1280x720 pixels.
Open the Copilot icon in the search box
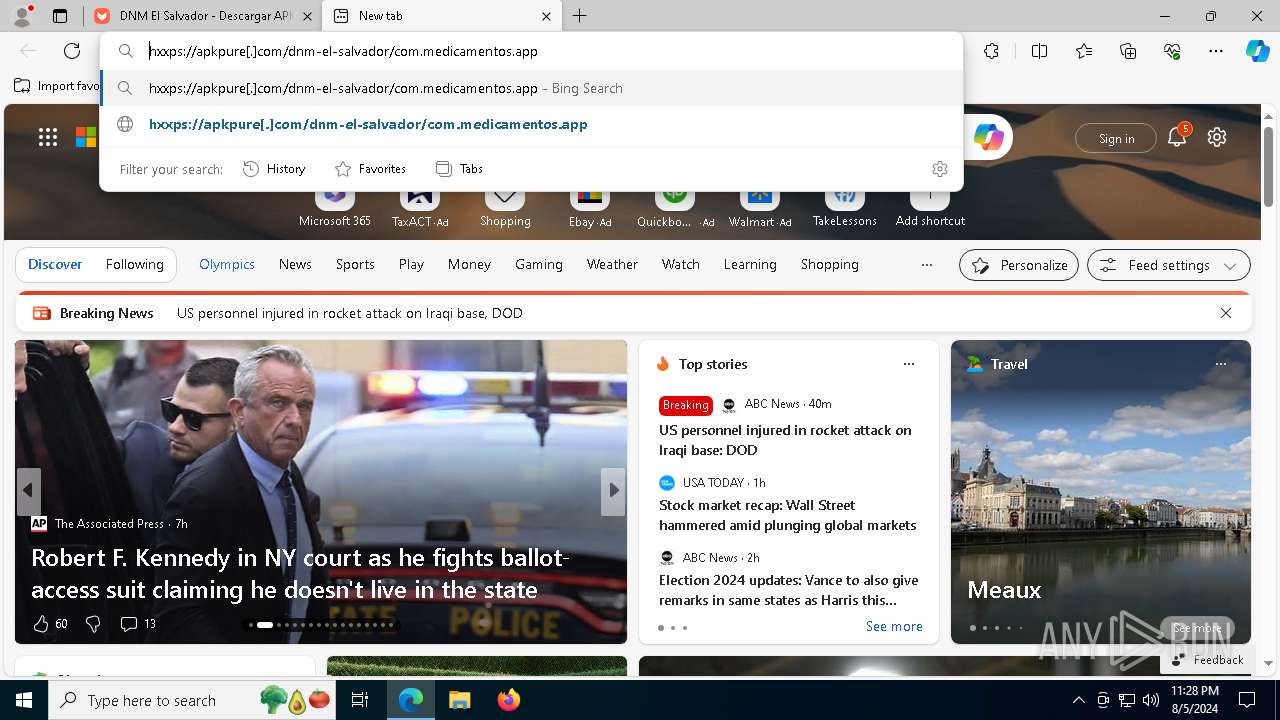[x=988, y=138]
